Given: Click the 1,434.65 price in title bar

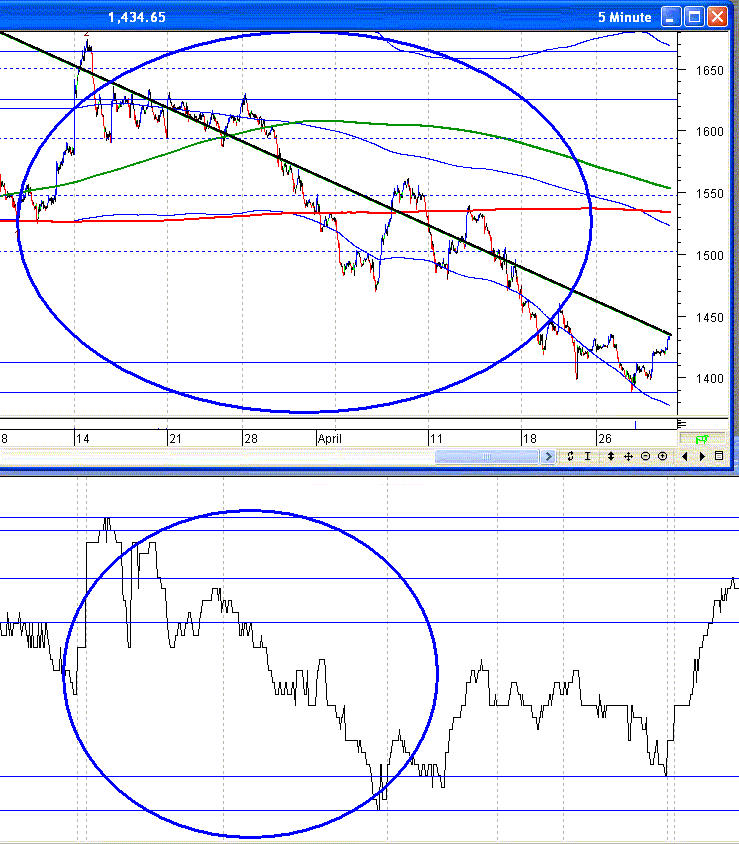Looking at the screenshot, I should tap(137, 17).
